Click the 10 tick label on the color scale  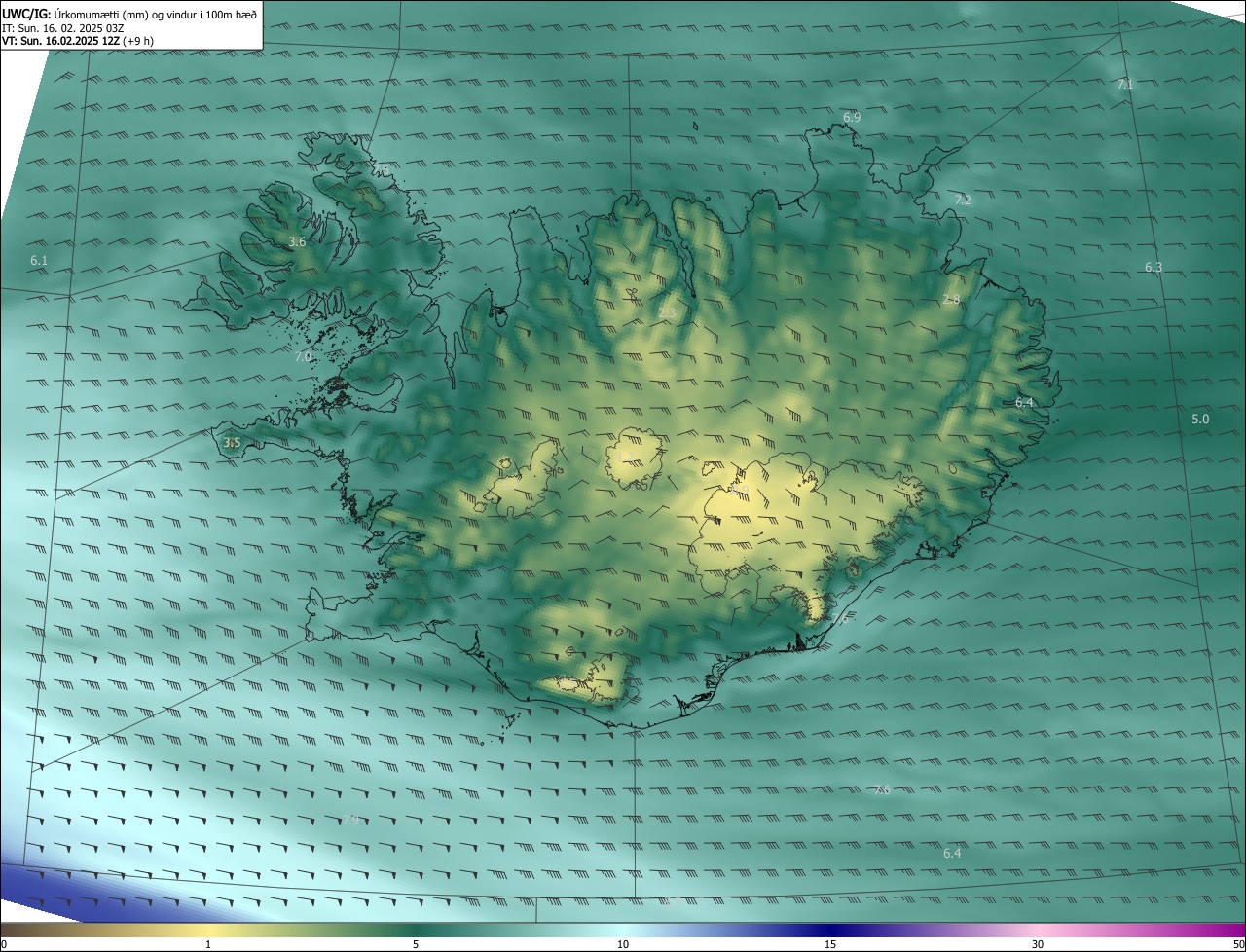pos(623,944)
